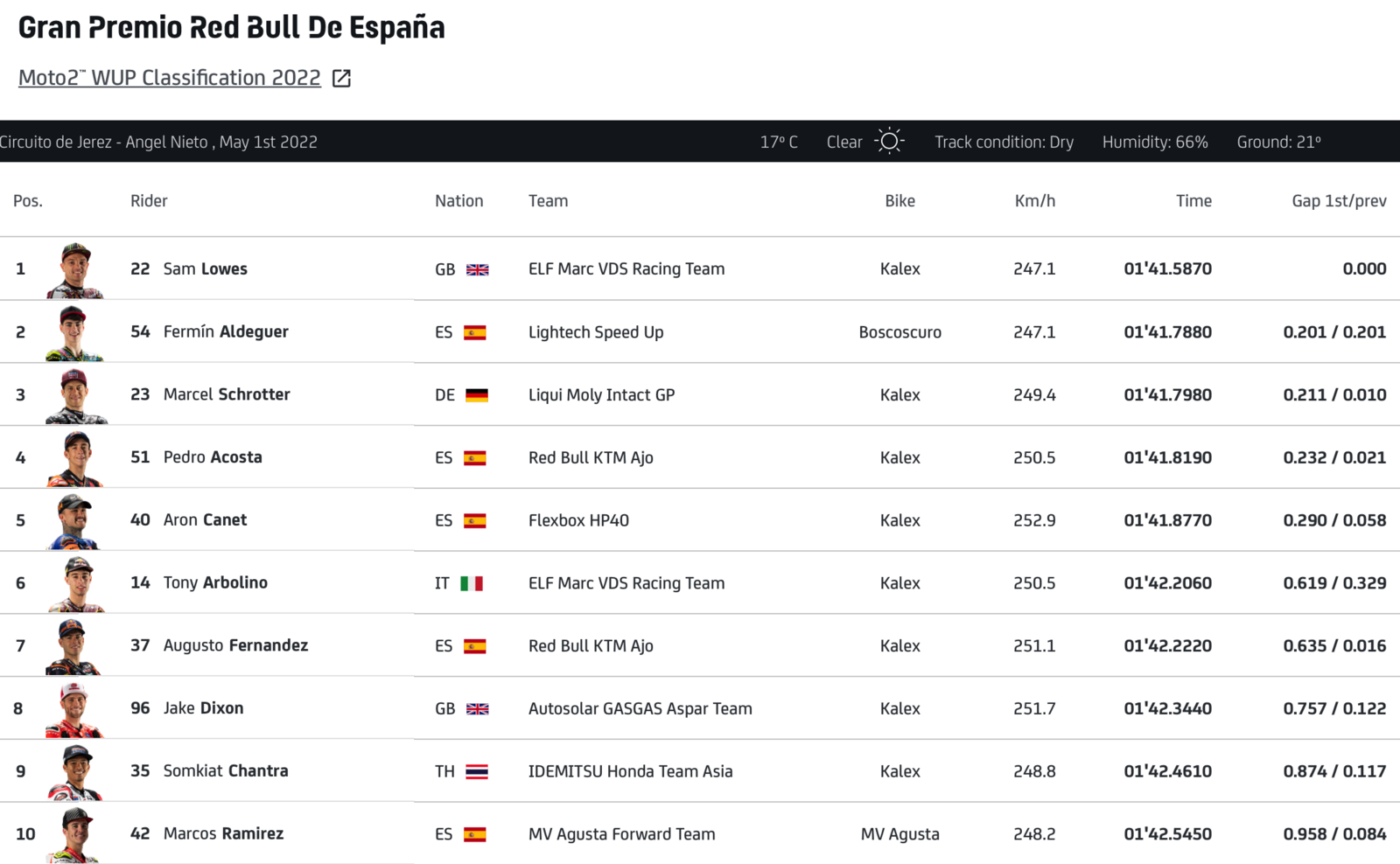Select rider name Marcel Schrotter
Viewport: 1400px width, 864px height.
(x=227, y=394)
